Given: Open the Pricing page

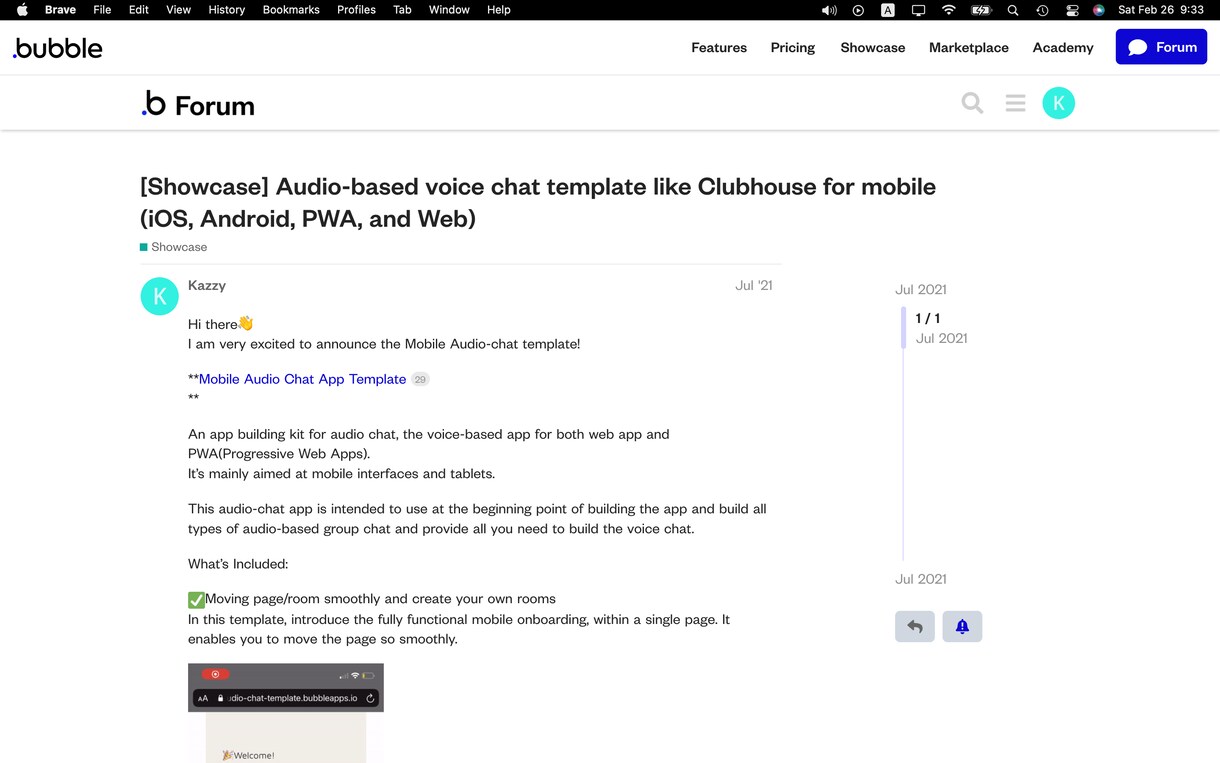Looking at the screenshot, I should [793, 47].
